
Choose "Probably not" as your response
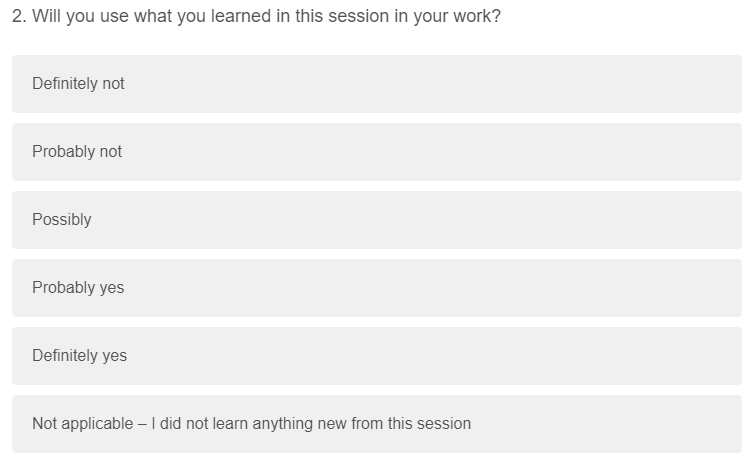point(377,152)
